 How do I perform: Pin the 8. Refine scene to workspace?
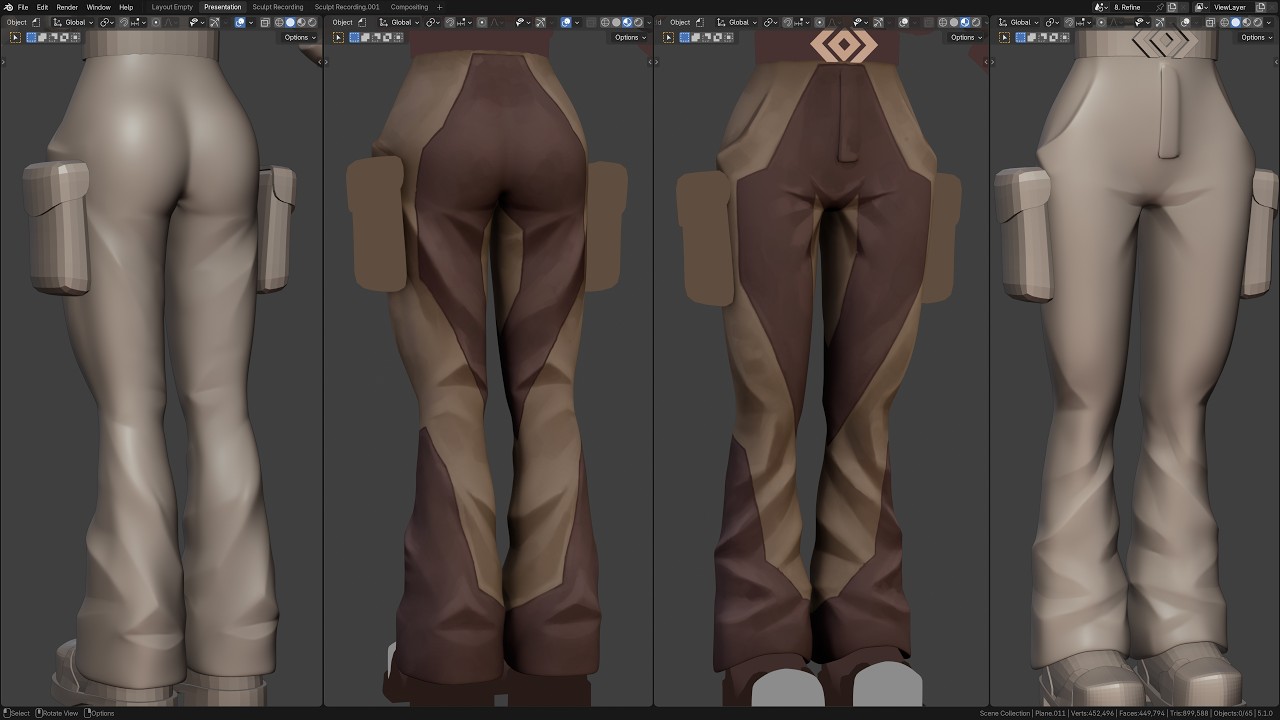click(x=1159, y=7)
